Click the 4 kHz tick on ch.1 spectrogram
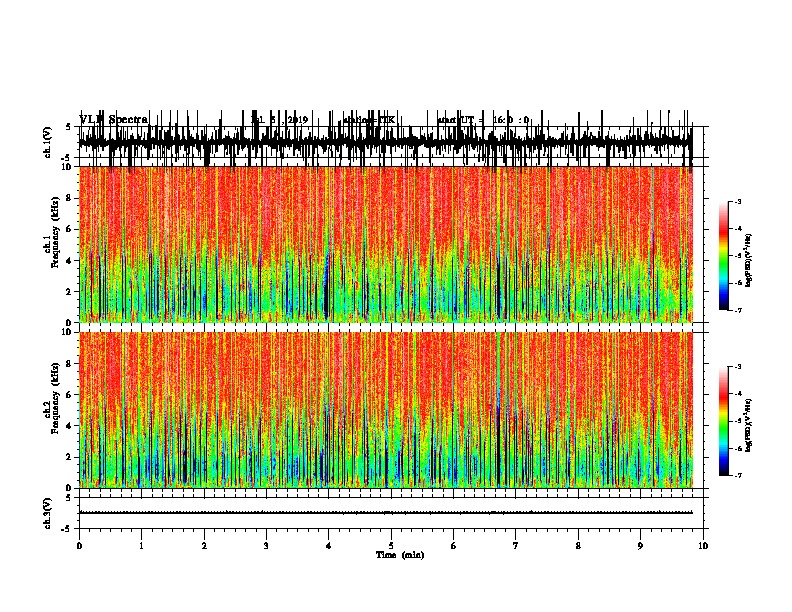Viewport: 792px width, 612px height. (69, 261)
